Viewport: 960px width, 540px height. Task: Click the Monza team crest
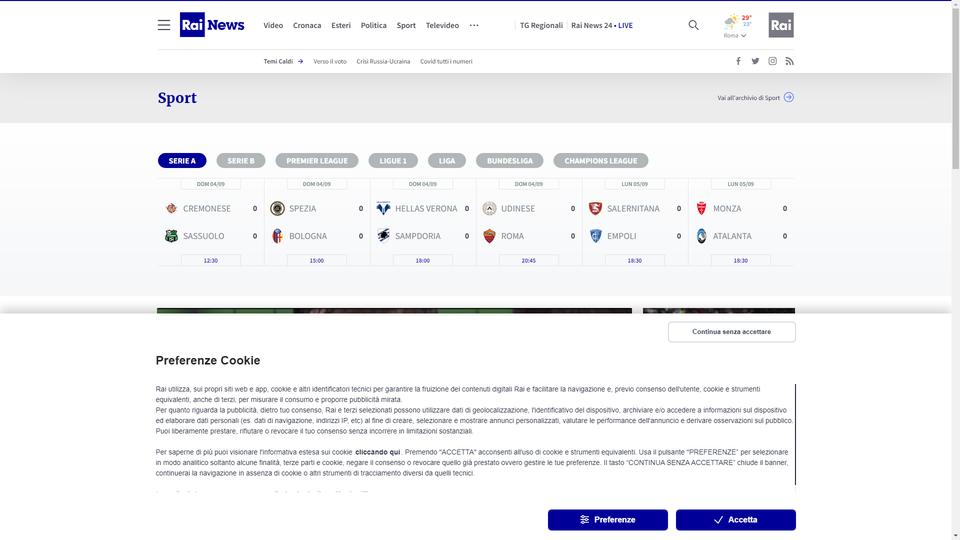(702, 208)
